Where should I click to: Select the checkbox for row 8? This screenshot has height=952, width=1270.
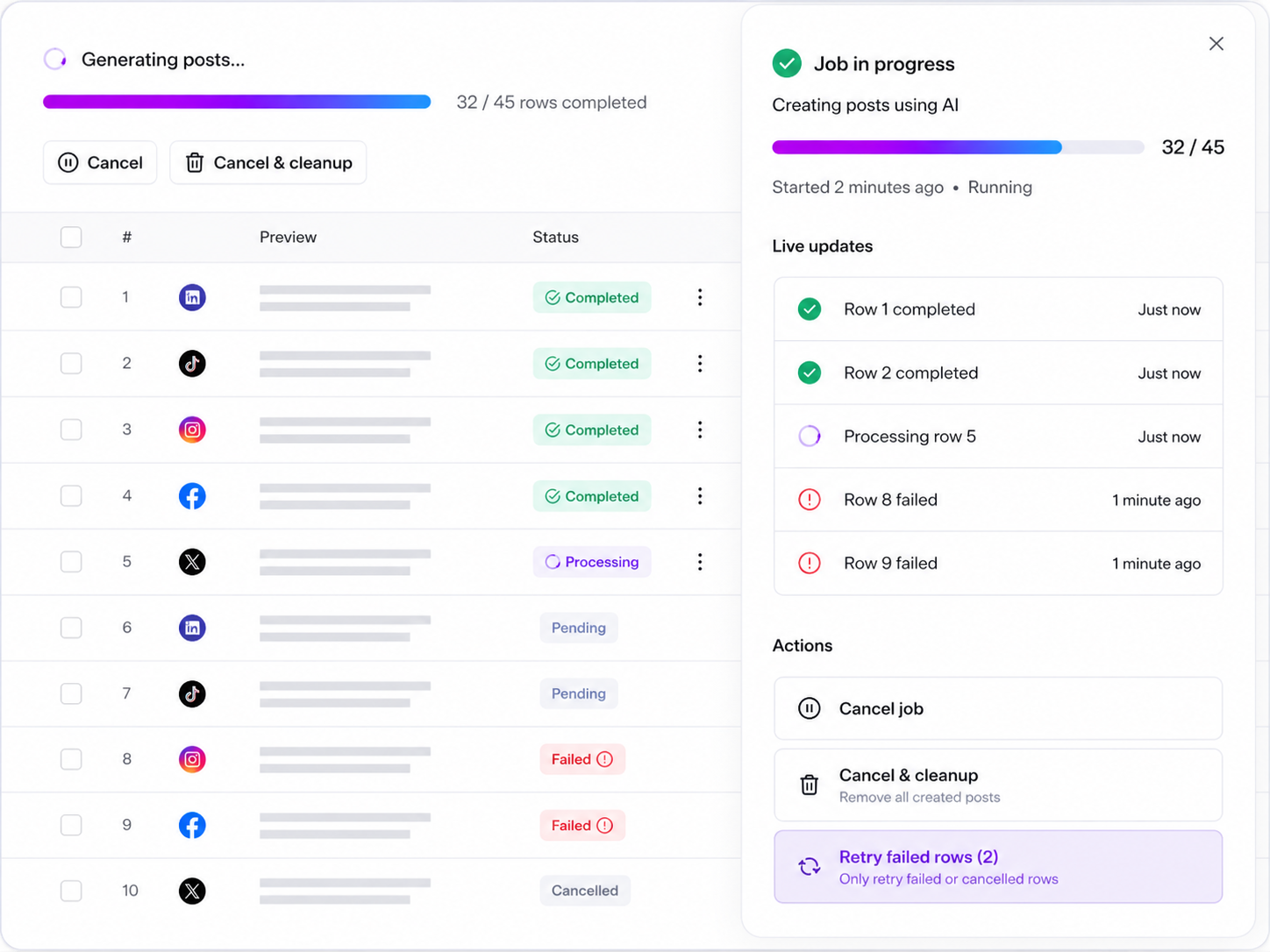71,759
